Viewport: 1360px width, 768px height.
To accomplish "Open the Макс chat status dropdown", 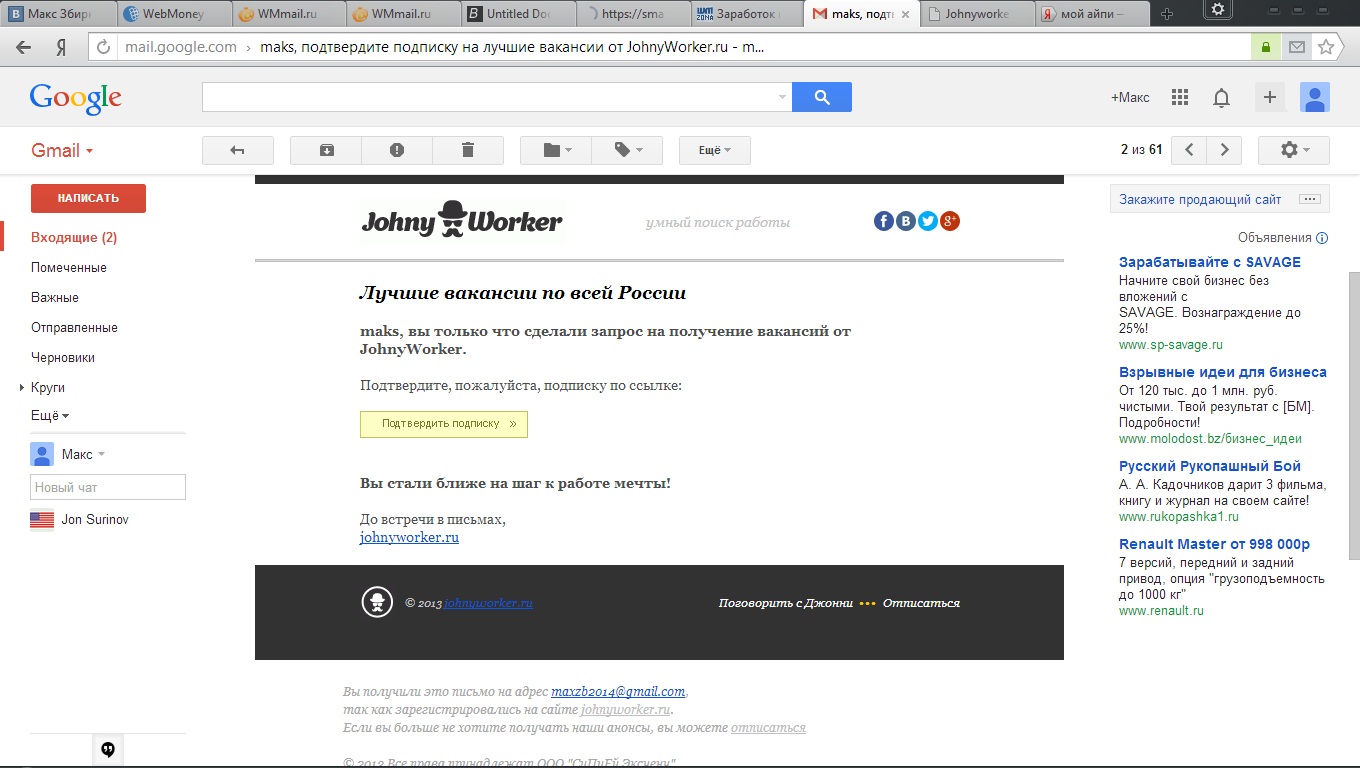I will tap(84, 454).
